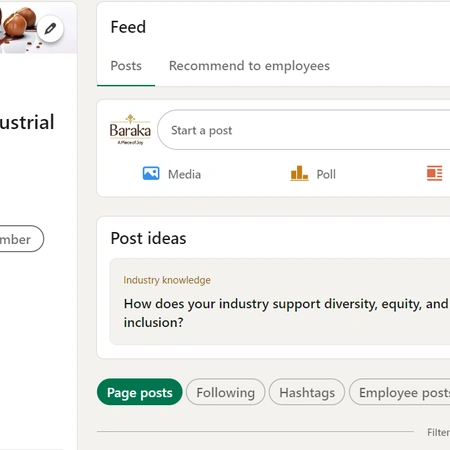The height and width of the screenshot is (450, 450).
Task: Click the Post ideas heading
Action: coord(148,238)
